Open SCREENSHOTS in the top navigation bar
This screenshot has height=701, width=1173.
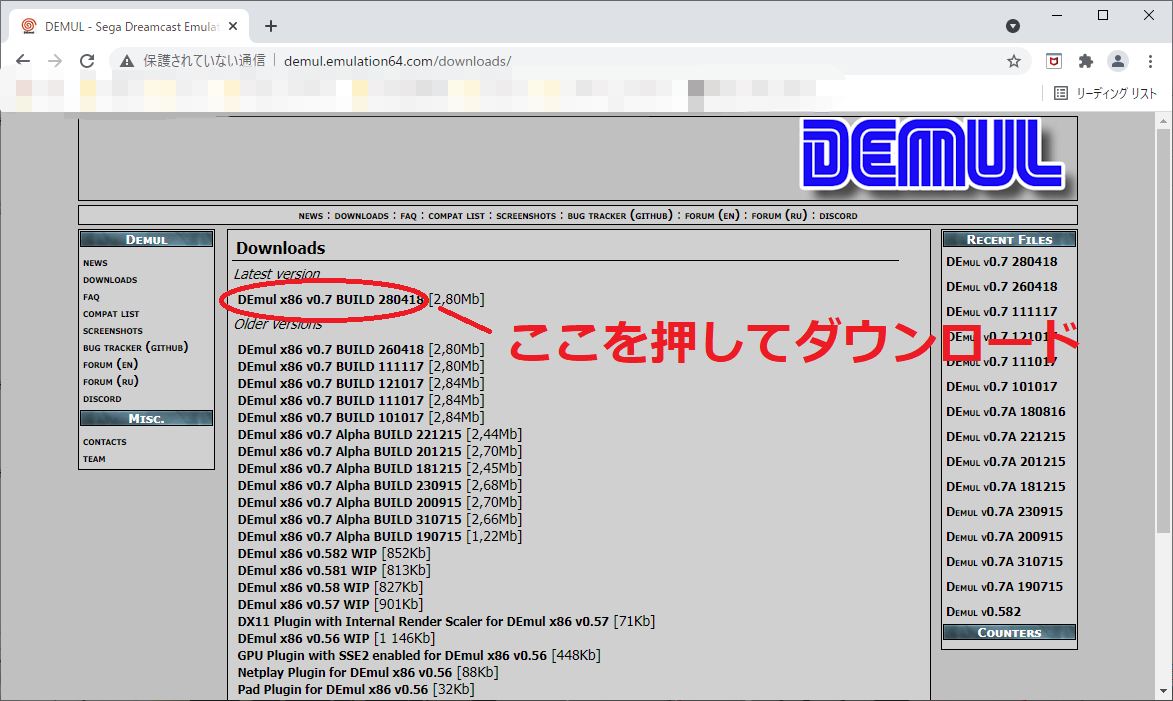coord(526,215)
